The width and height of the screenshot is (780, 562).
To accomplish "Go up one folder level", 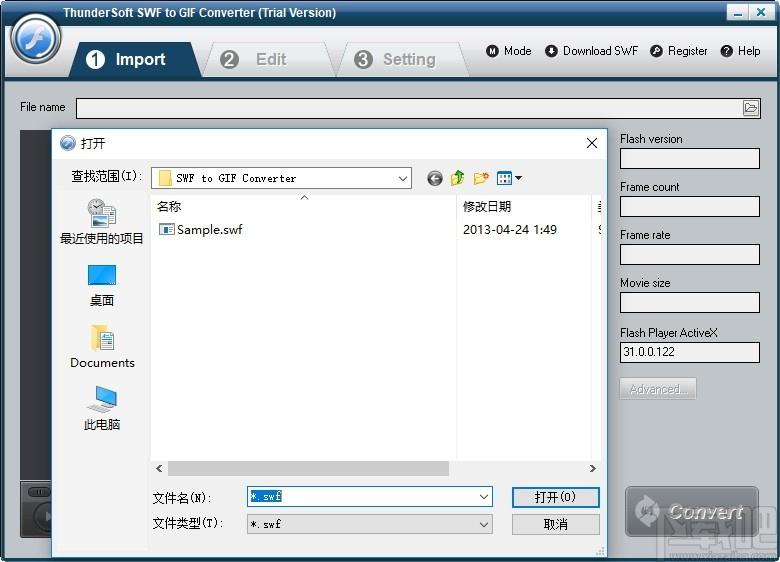I will 457,178.
